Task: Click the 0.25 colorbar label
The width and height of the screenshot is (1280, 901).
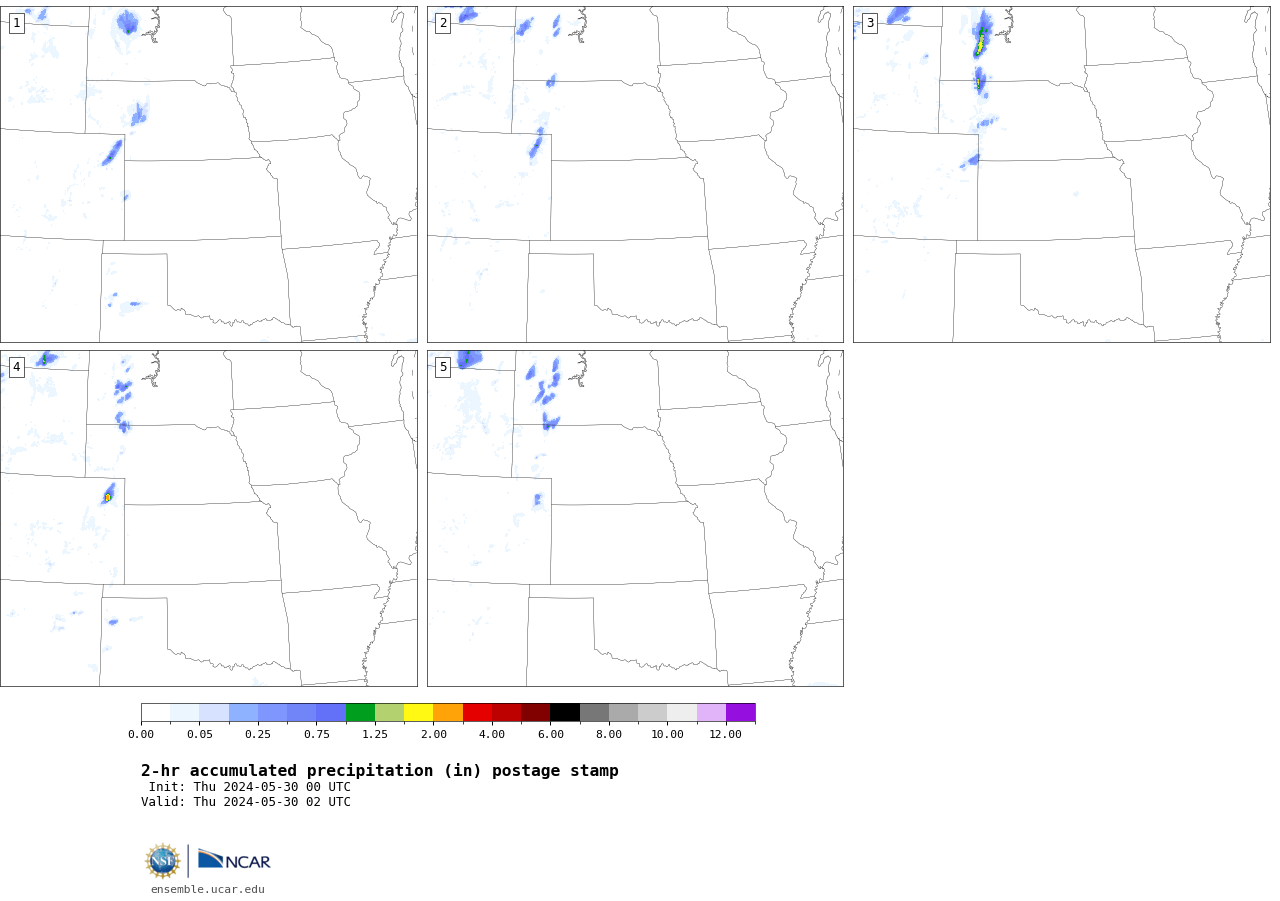Action: click(x=258, y=734)
